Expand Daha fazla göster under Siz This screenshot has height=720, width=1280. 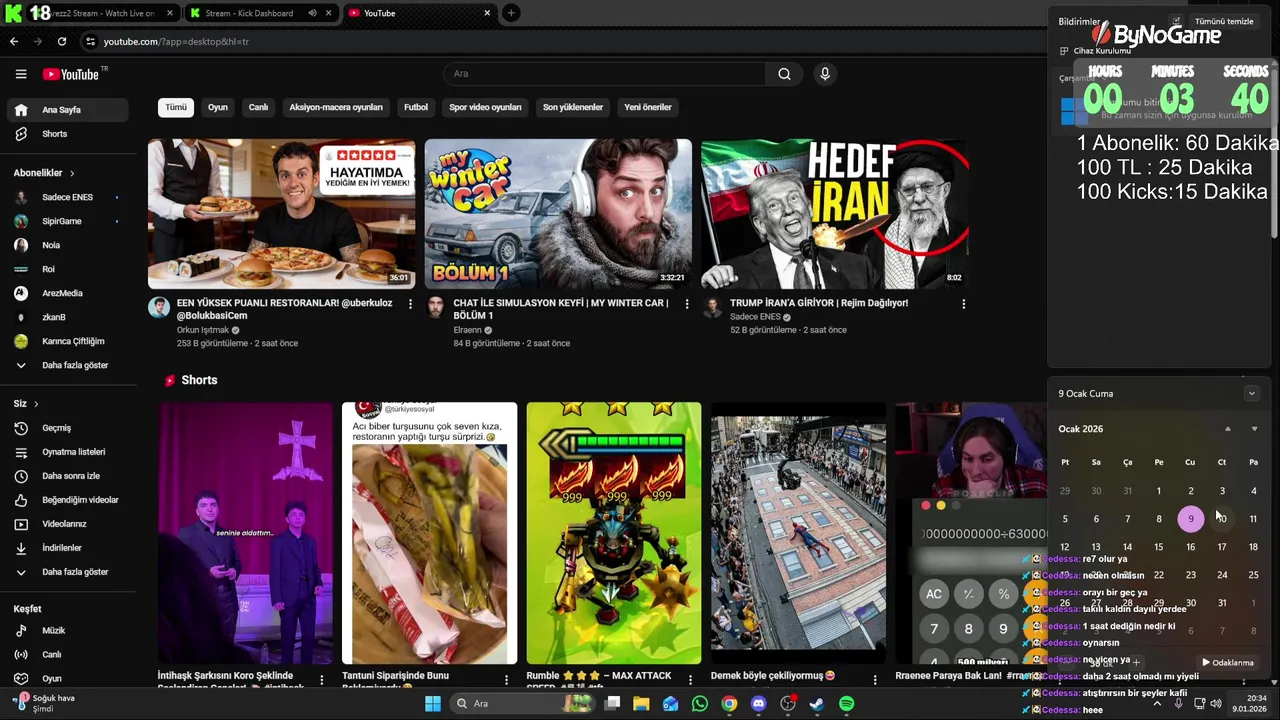point(68,572)
